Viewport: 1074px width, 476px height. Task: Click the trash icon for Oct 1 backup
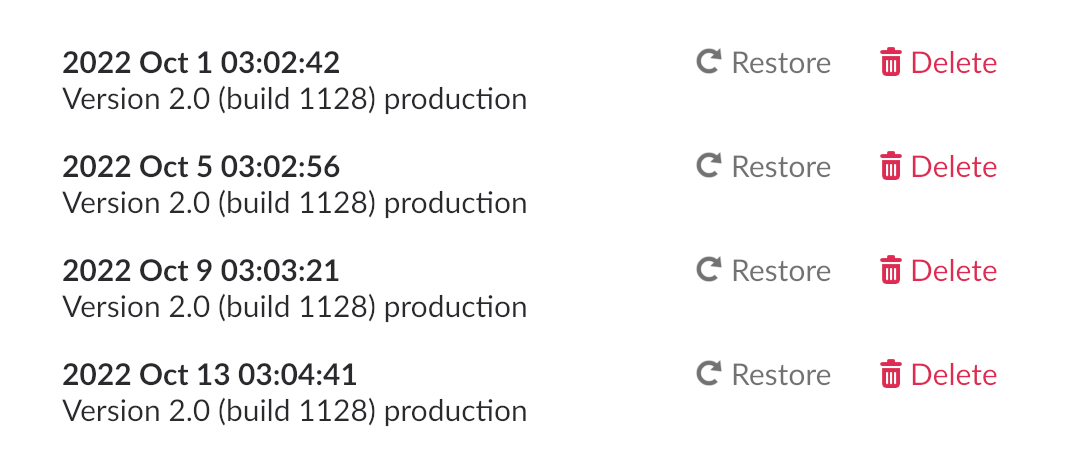point(890,63)
